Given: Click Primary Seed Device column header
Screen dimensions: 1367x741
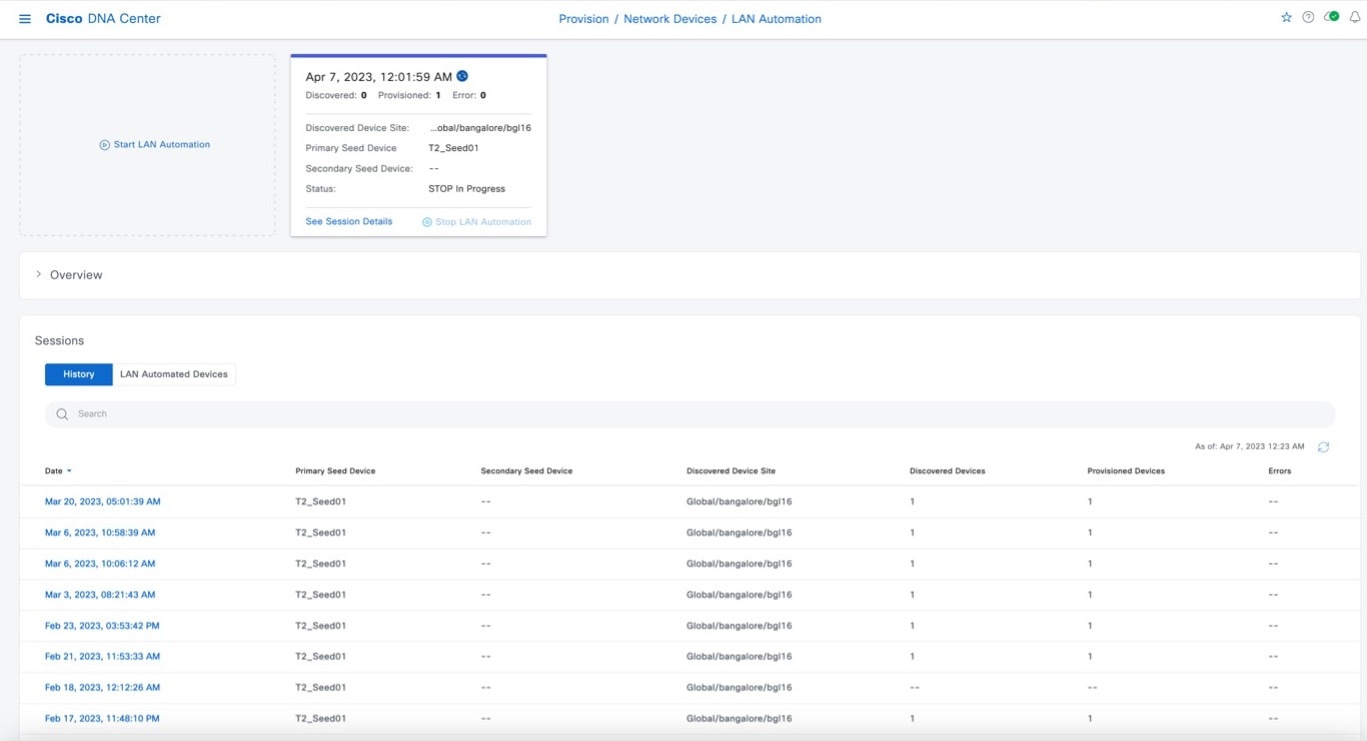Looking at the screenshot, I should coord(335,471).
